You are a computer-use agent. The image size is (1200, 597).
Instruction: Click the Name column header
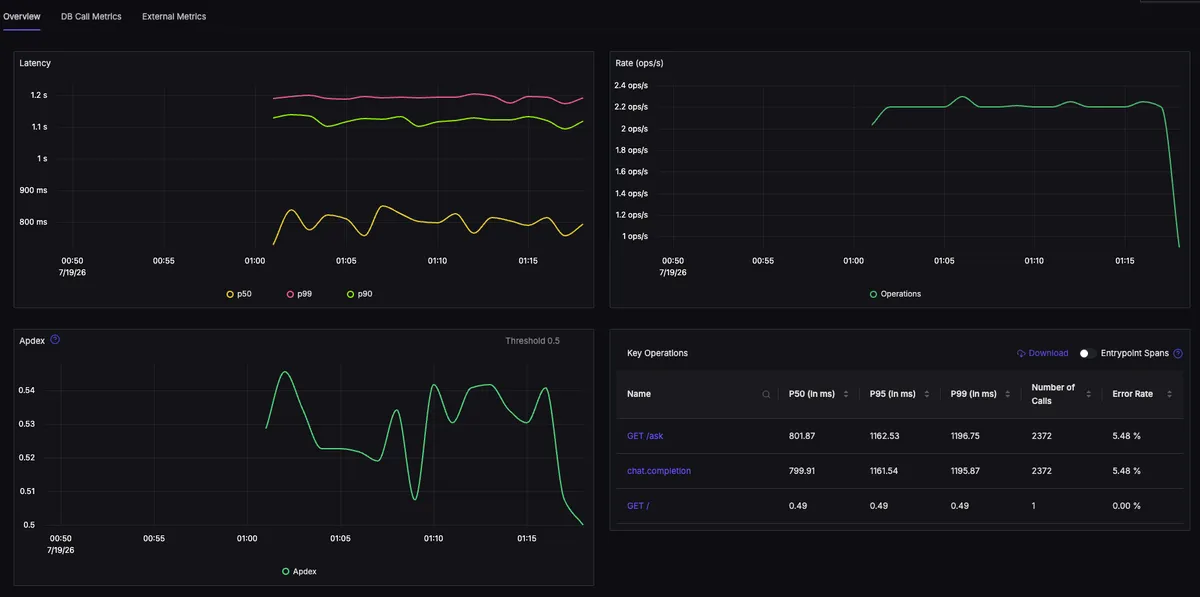tap(639, 394)
